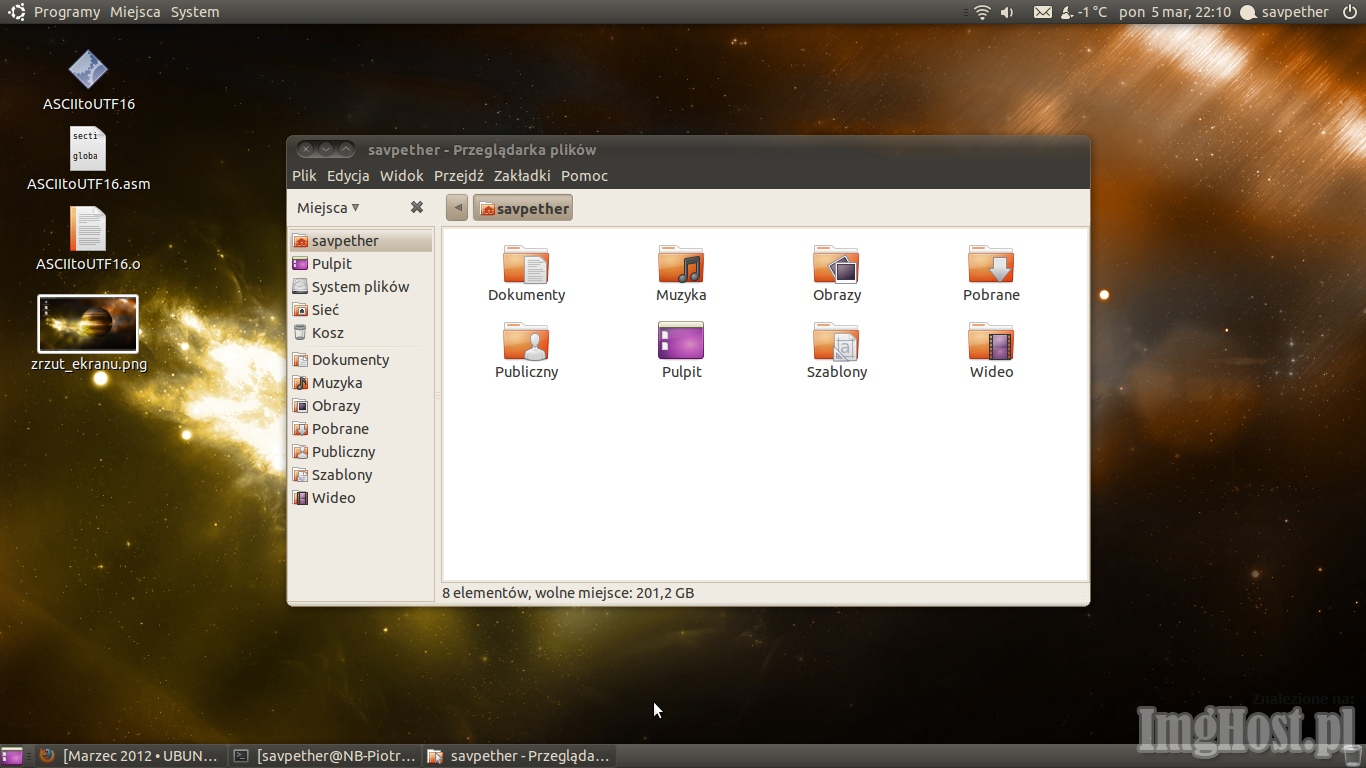Viewport: 1366px width, 768px height.
Task: Click the path bar back arrow
Action: (x=457, y=208)
